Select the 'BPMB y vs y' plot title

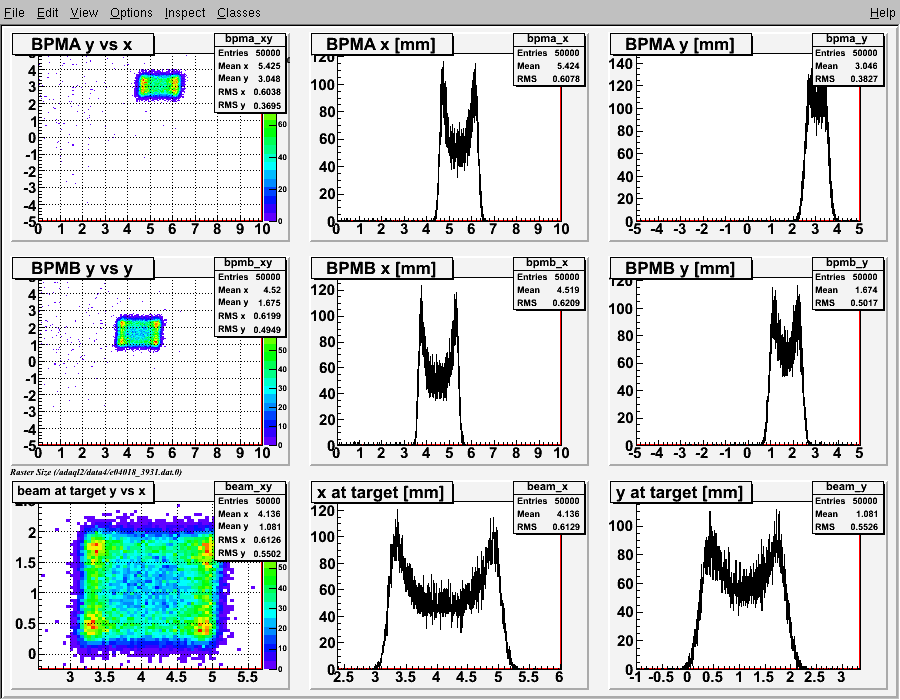coord(83,268)
